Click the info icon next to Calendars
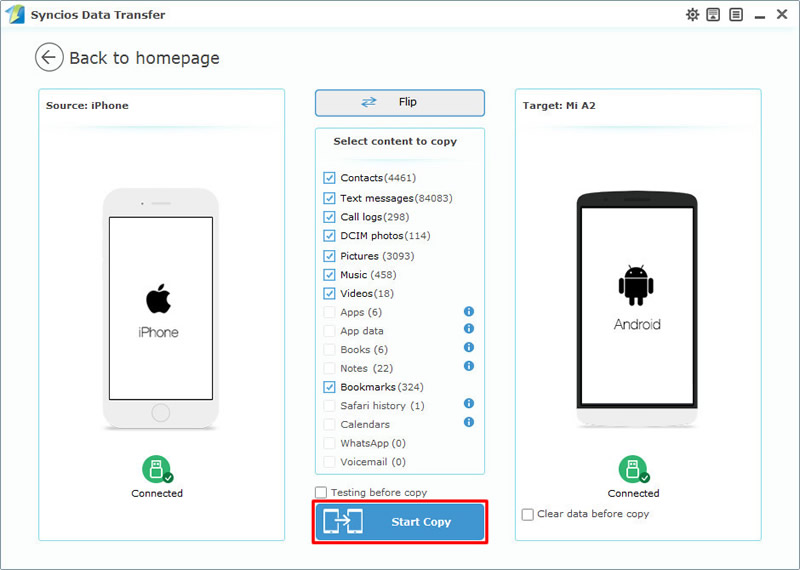Viewport: 800px width, 570px height. 469,422
